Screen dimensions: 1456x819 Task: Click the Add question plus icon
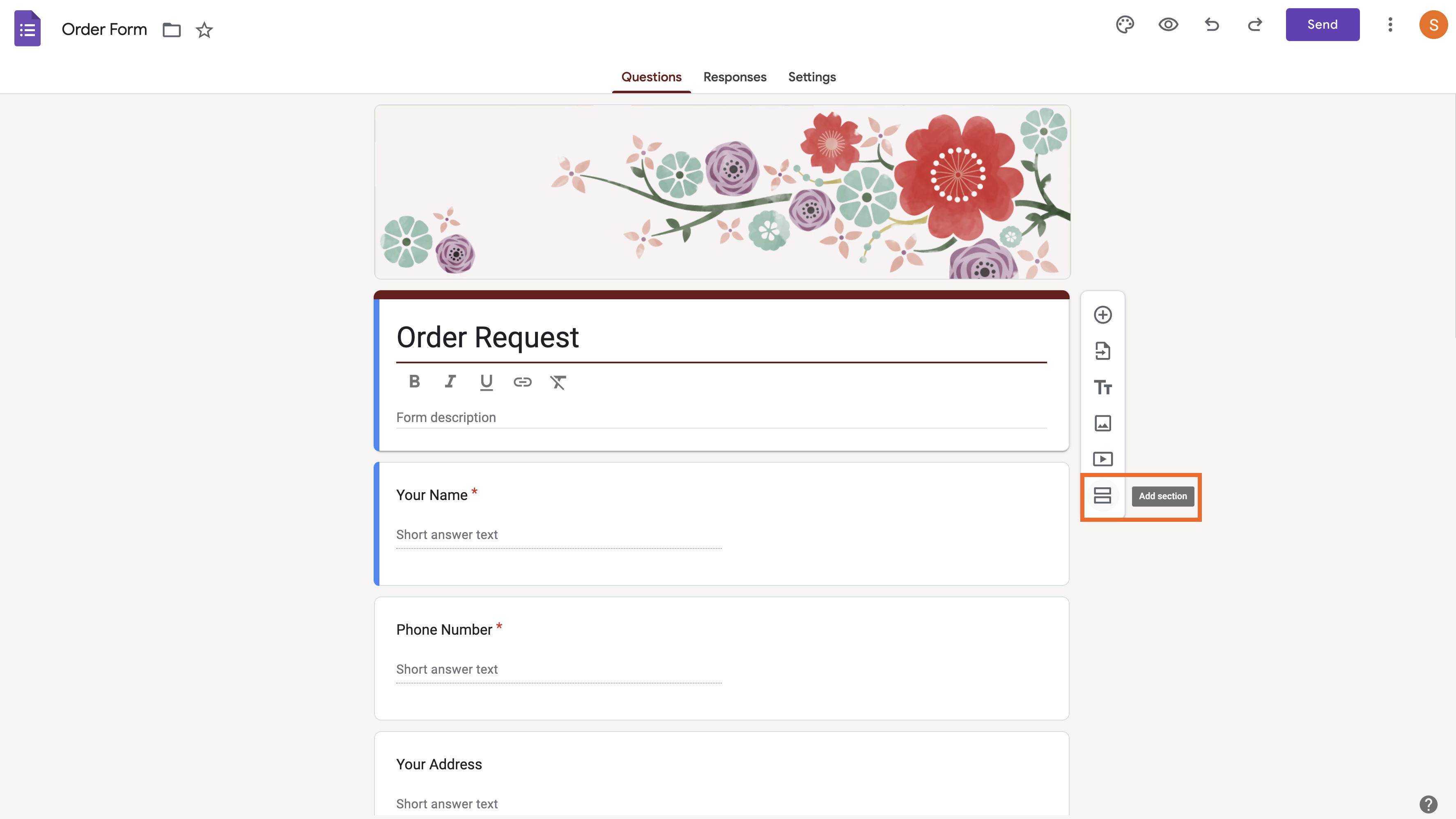[1102, 315]
